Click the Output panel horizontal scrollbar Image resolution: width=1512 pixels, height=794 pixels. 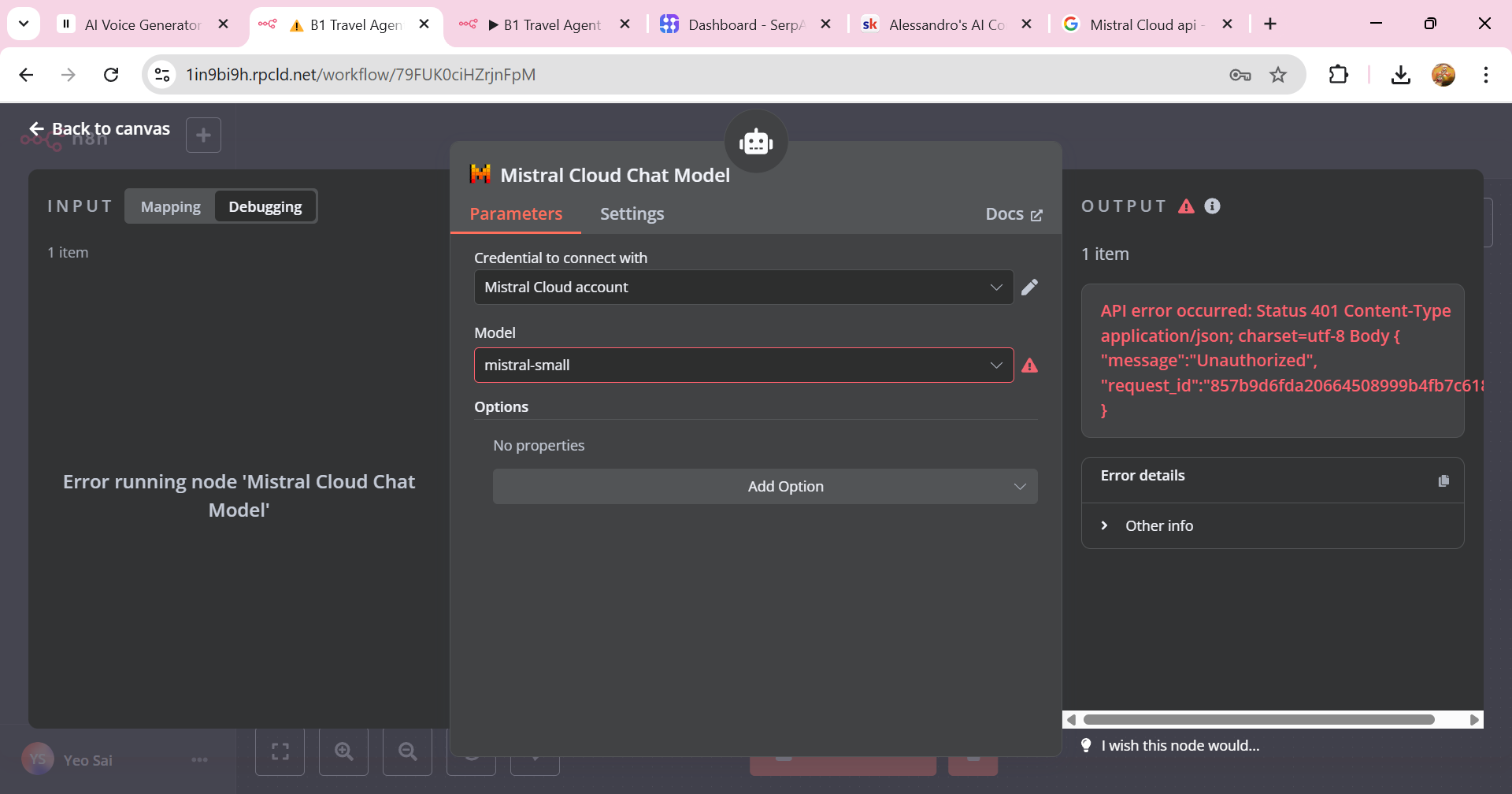1258,719
